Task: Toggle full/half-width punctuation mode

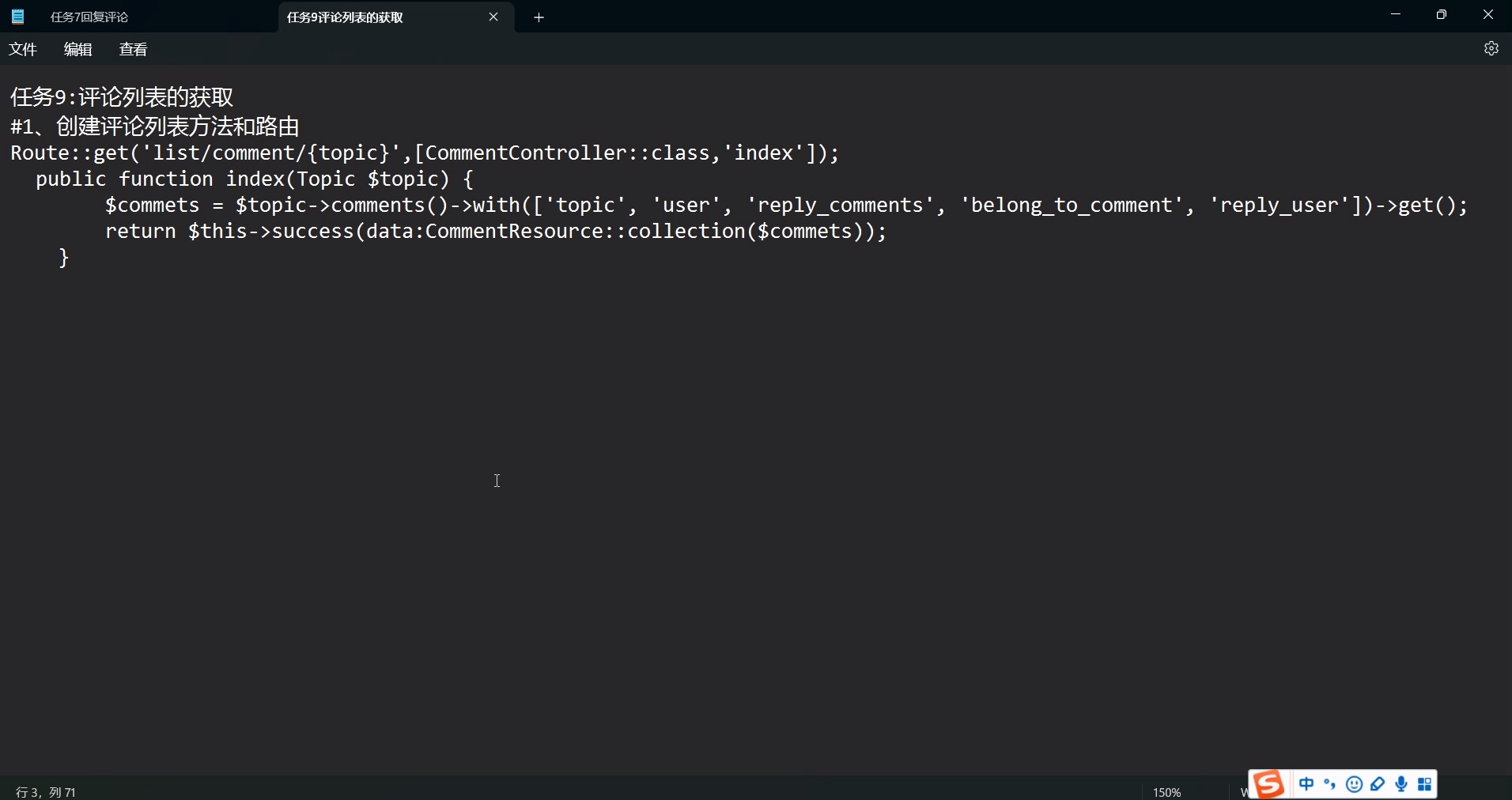Action: pos(1329,784)
